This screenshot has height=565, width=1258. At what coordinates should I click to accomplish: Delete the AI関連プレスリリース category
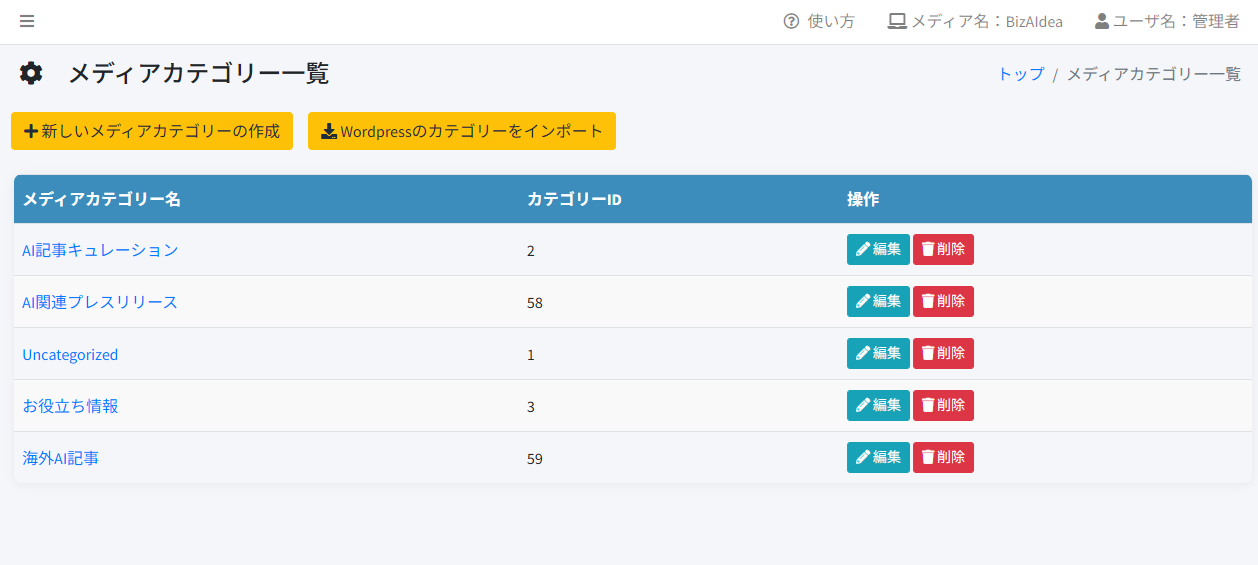942,301
